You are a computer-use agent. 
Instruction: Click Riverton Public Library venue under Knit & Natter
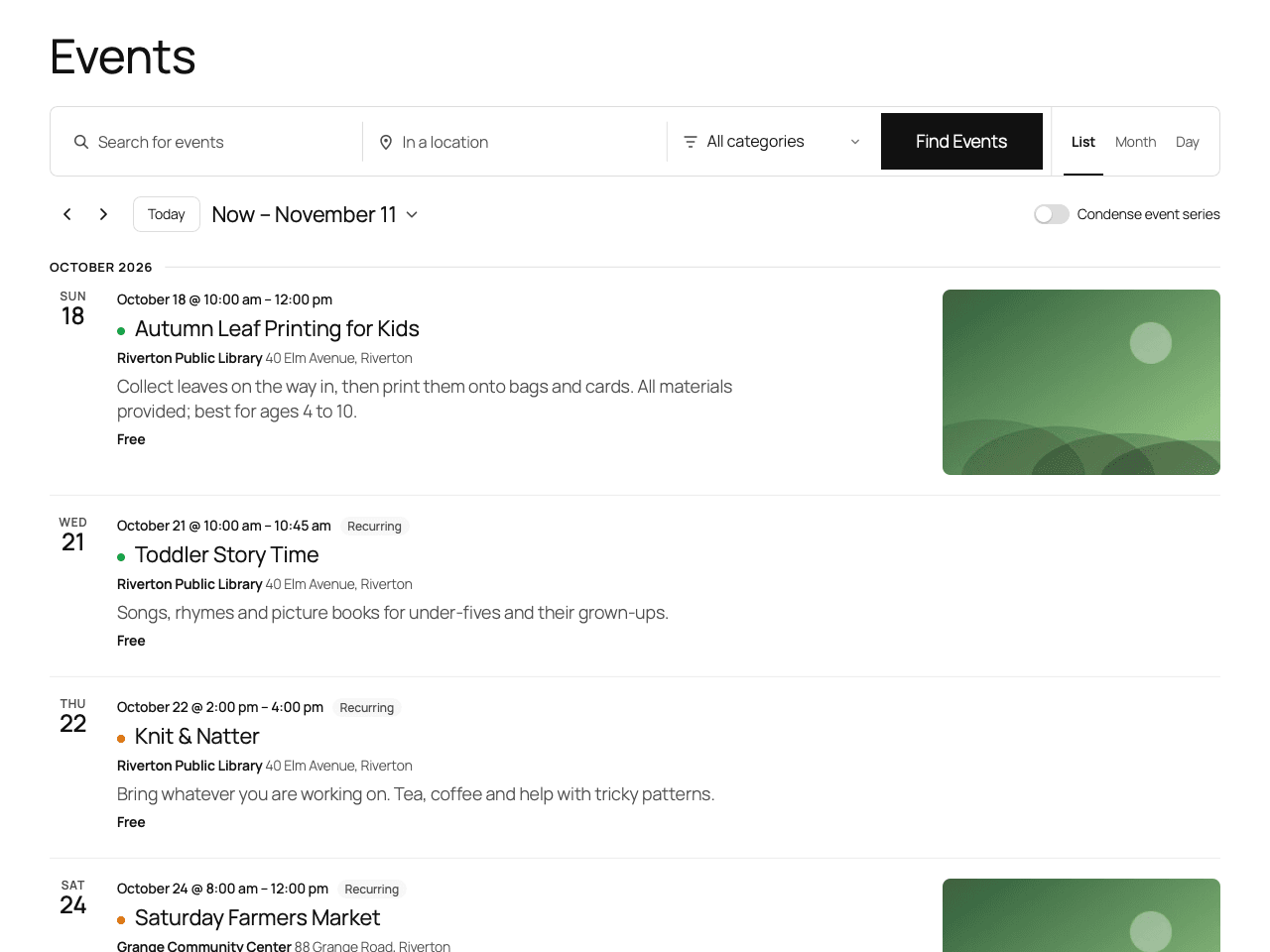(x=190, y=766)
